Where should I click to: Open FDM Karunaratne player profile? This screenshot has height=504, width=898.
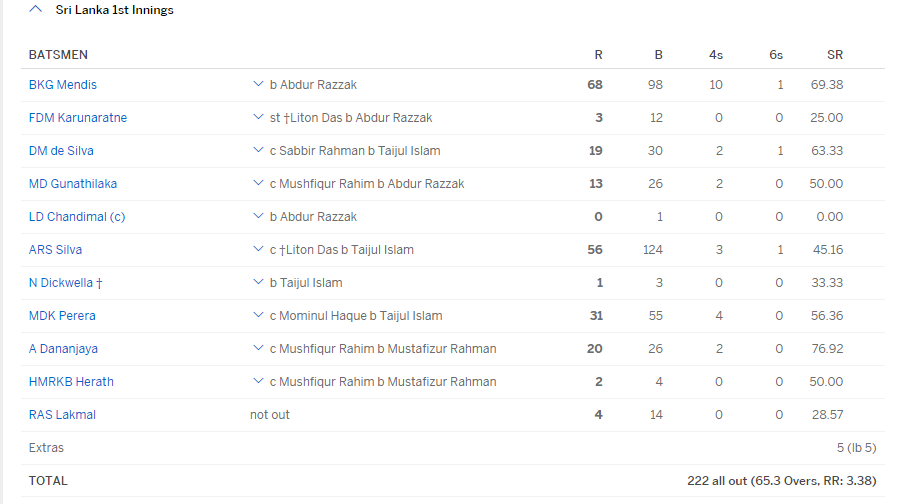[x=78, y=118]
